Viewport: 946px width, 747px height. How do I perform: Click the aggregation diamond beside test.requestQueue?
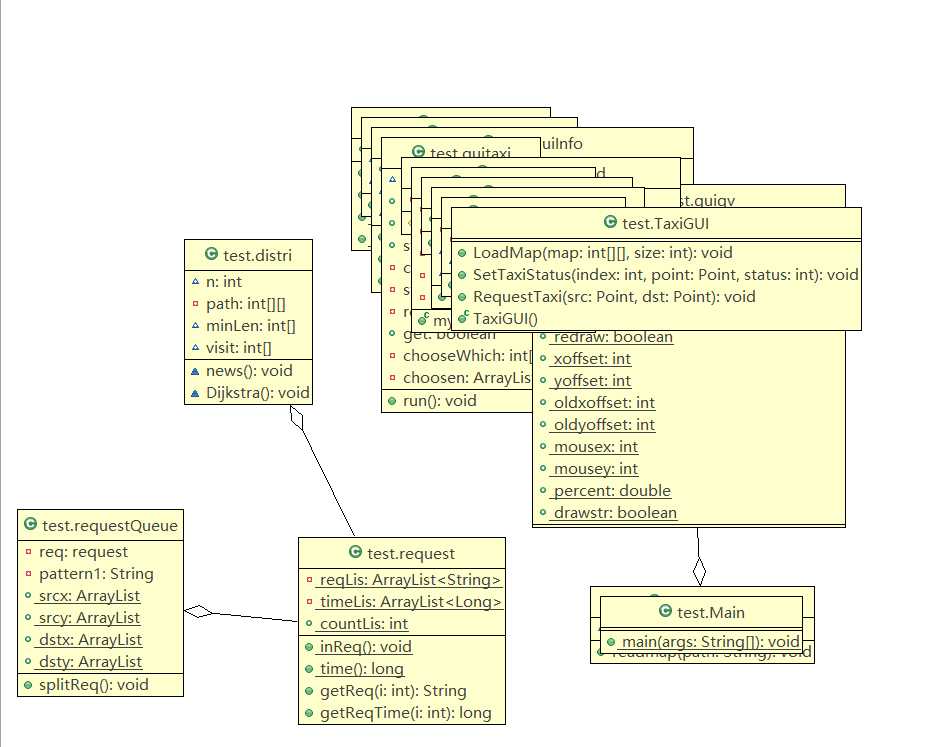(198, 611)
